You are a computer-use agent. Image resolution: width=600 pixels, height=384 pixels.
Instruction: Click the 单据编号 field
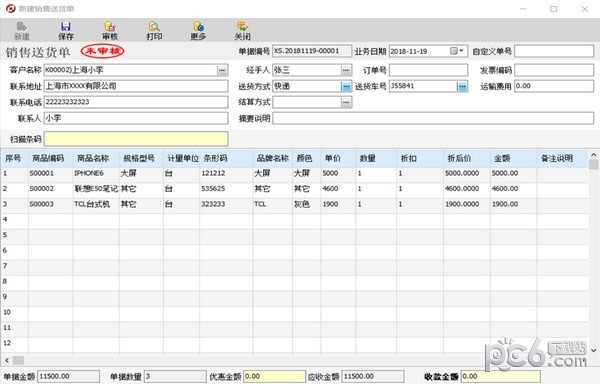click(312, 51)
